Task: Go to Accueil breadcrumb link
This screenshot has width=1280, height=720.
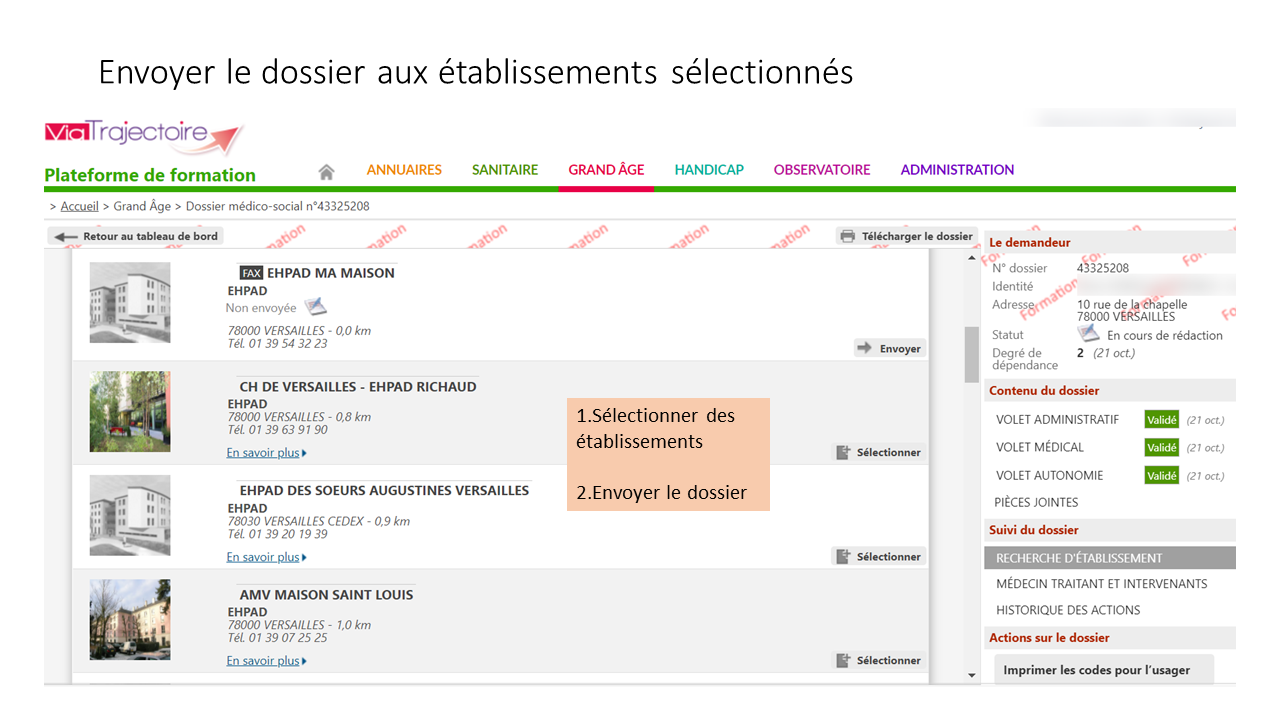Action: pos(79,206)
